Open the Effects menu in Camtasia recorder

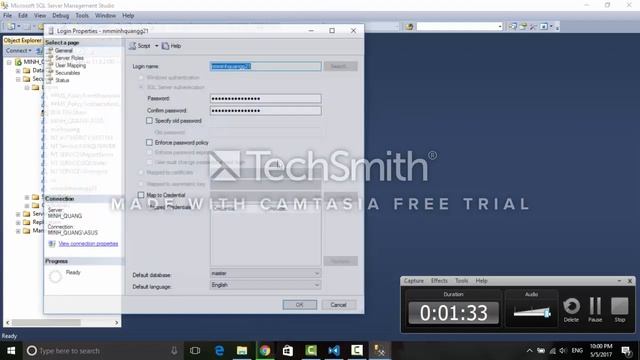pyautogui.click(x=439, y=281)
